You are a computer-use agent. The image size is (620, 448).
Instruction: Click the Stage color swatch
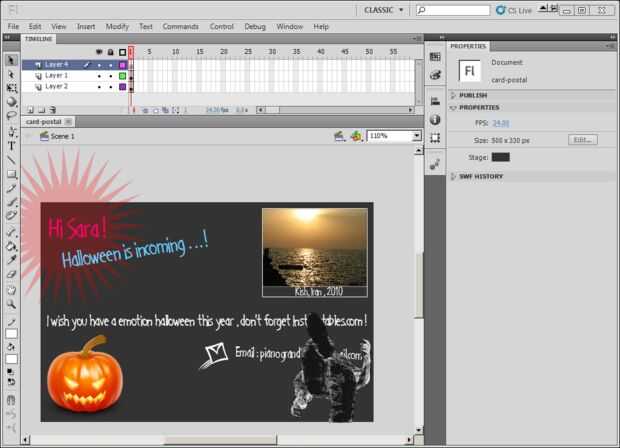[501, 157]
